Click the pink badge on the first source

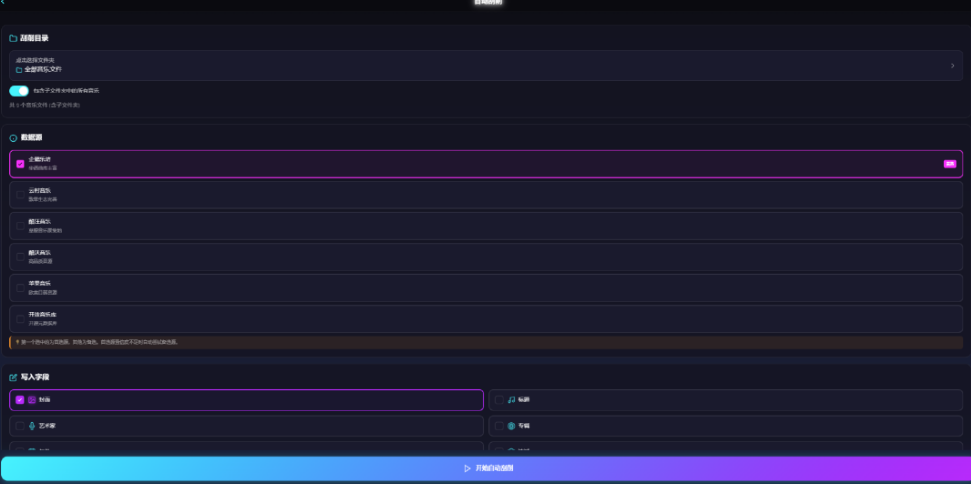click(x=950, y=164)
